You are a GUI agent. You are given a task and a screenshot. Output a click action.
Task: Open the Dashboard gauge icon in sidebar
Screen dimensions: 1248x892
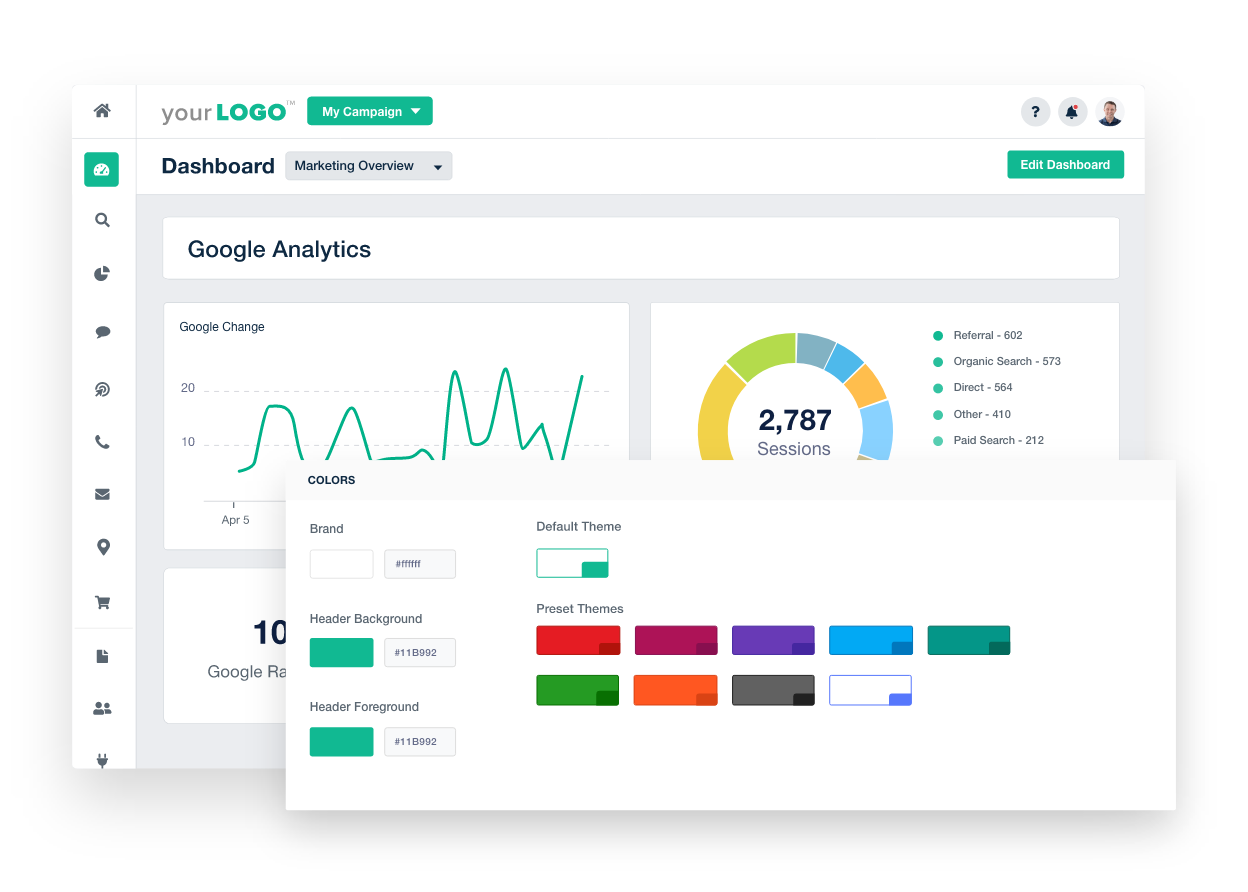click(x=101, y=169)
